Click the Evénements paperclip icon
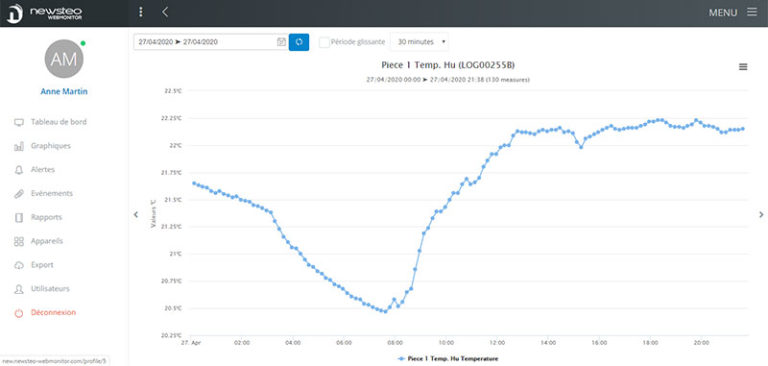The height and width of the screenshot is (366, 768). point(19,194)
